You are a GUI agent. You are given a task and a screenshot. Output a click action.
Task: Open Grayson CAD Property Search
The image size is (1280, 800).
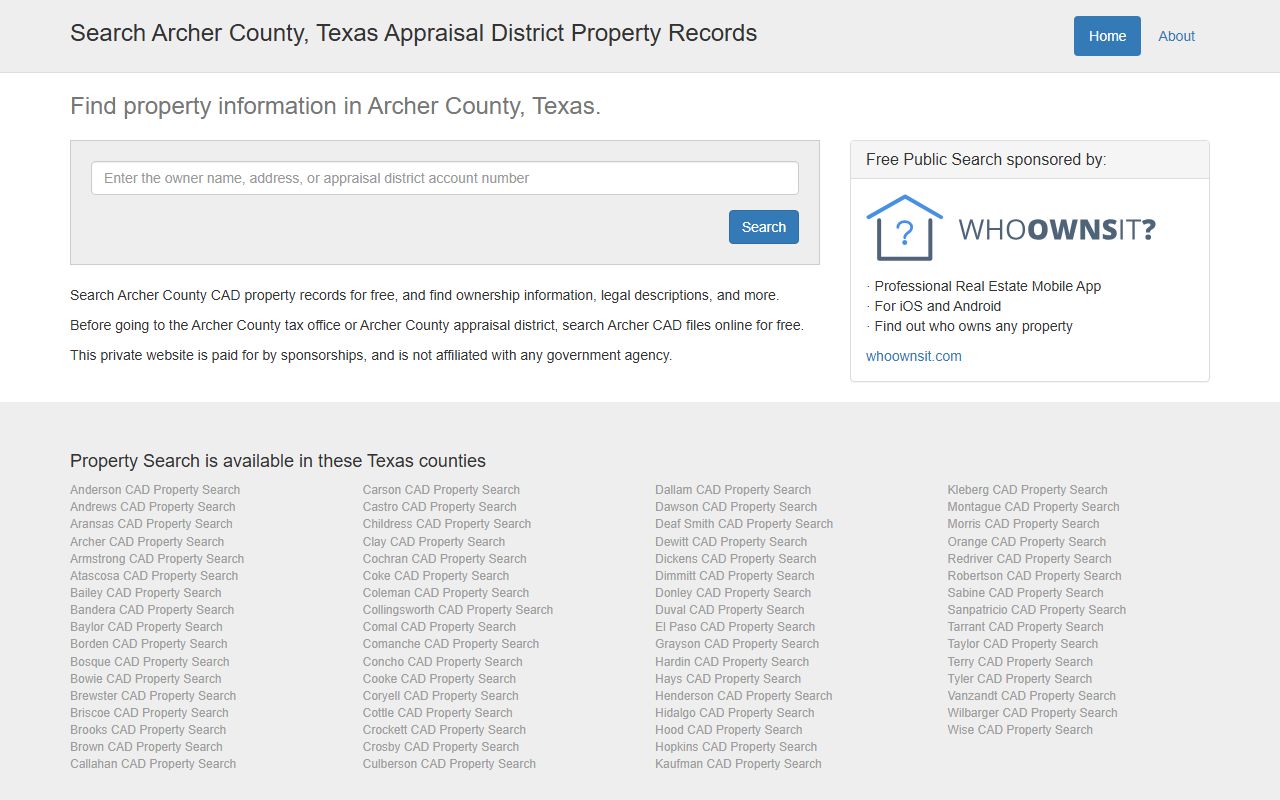coord(737,644)
